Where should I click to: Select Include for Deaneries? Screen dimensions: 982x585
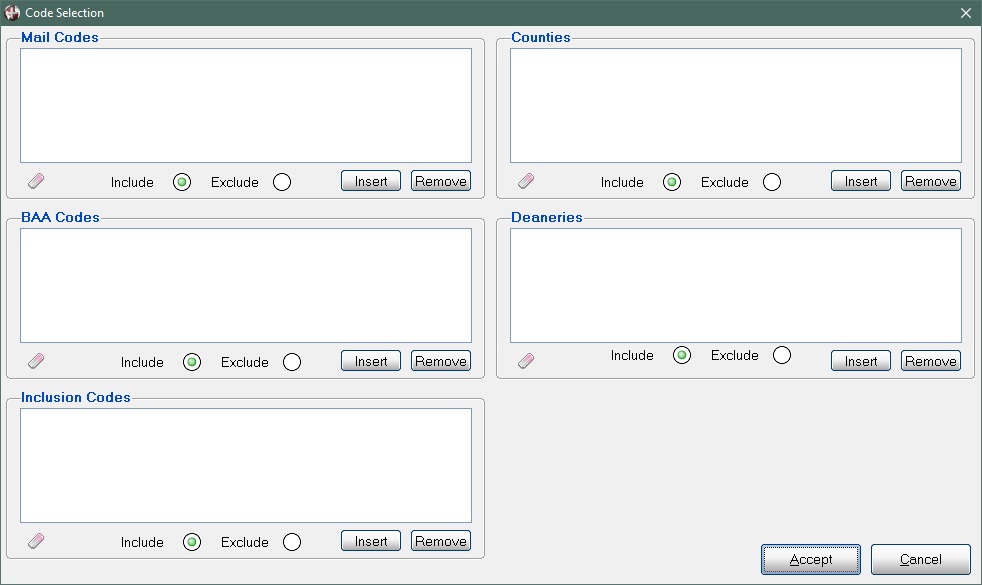tap(681, 355)
